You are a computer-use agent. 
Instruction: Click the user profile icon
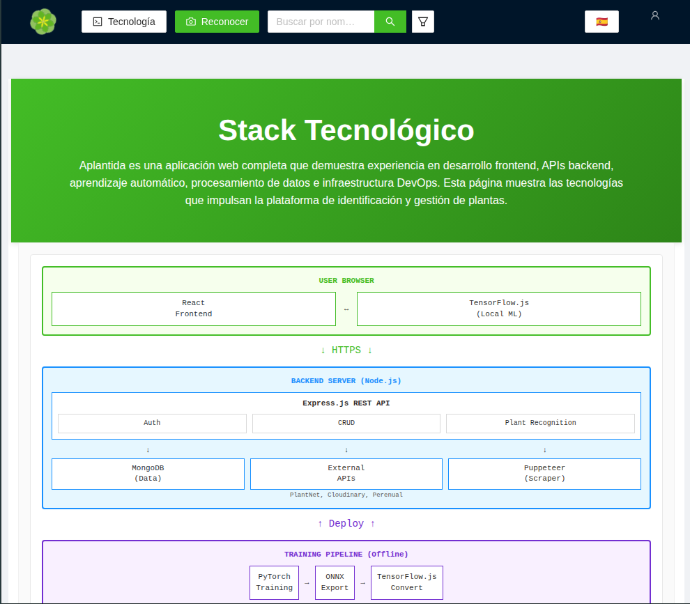tap(655, 16)
